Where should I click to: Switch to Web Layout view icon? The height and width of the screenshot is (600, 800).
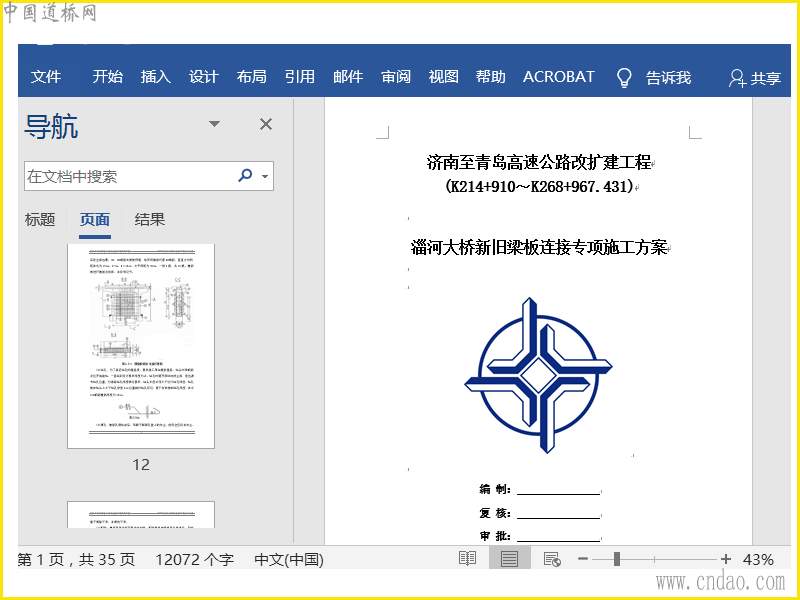pos(552,559)
